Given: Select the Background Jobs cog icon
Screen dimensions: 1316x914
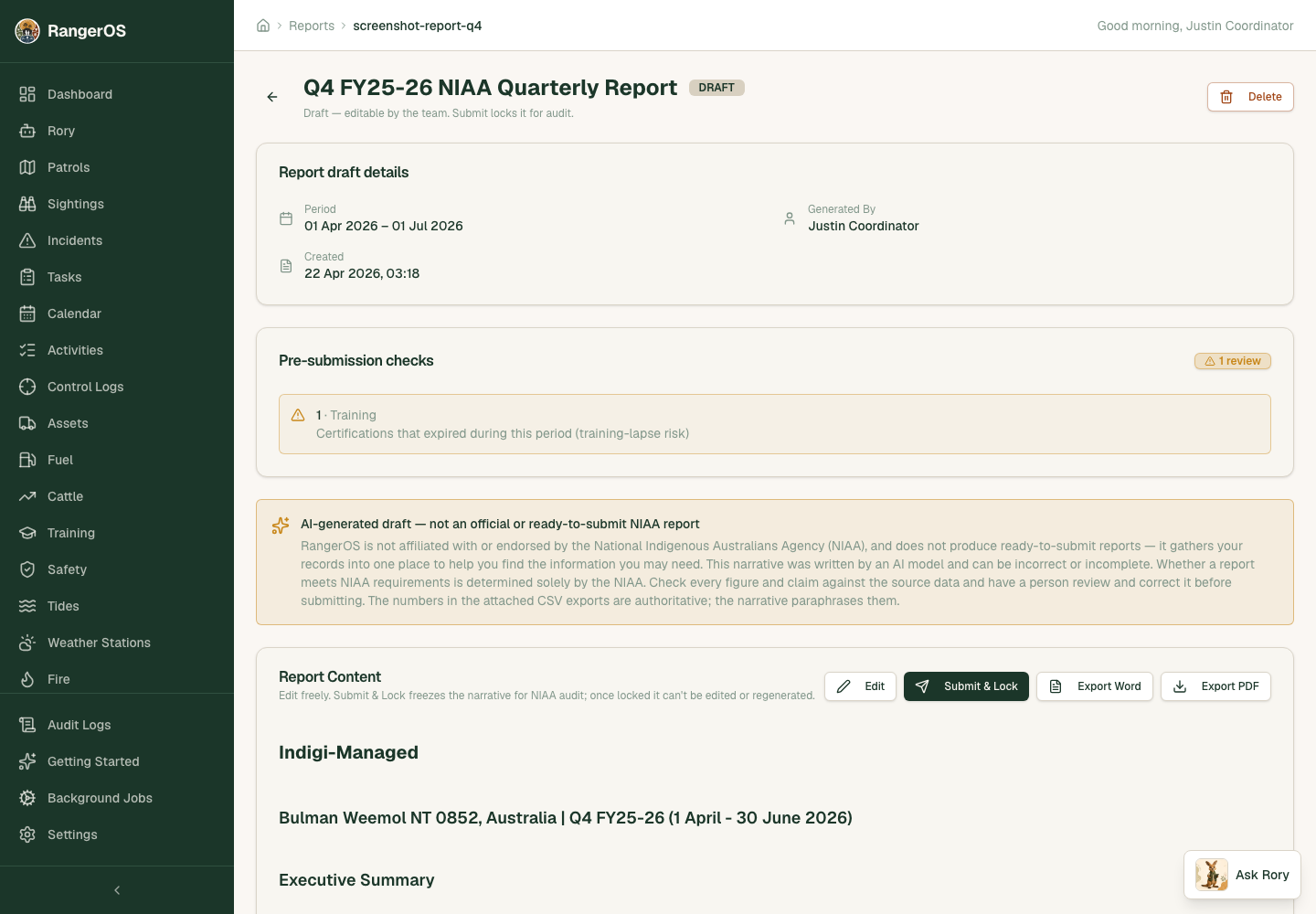Looking at the screenshot, I should click(27, 798).
